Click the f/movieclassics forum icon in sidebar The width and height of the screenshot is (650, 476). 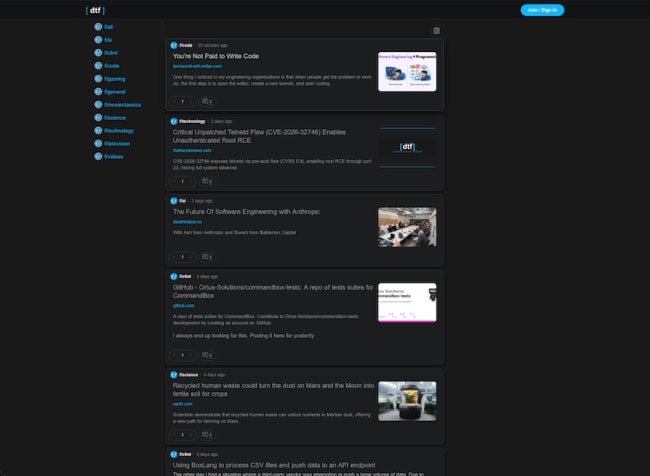pos(98,104)
